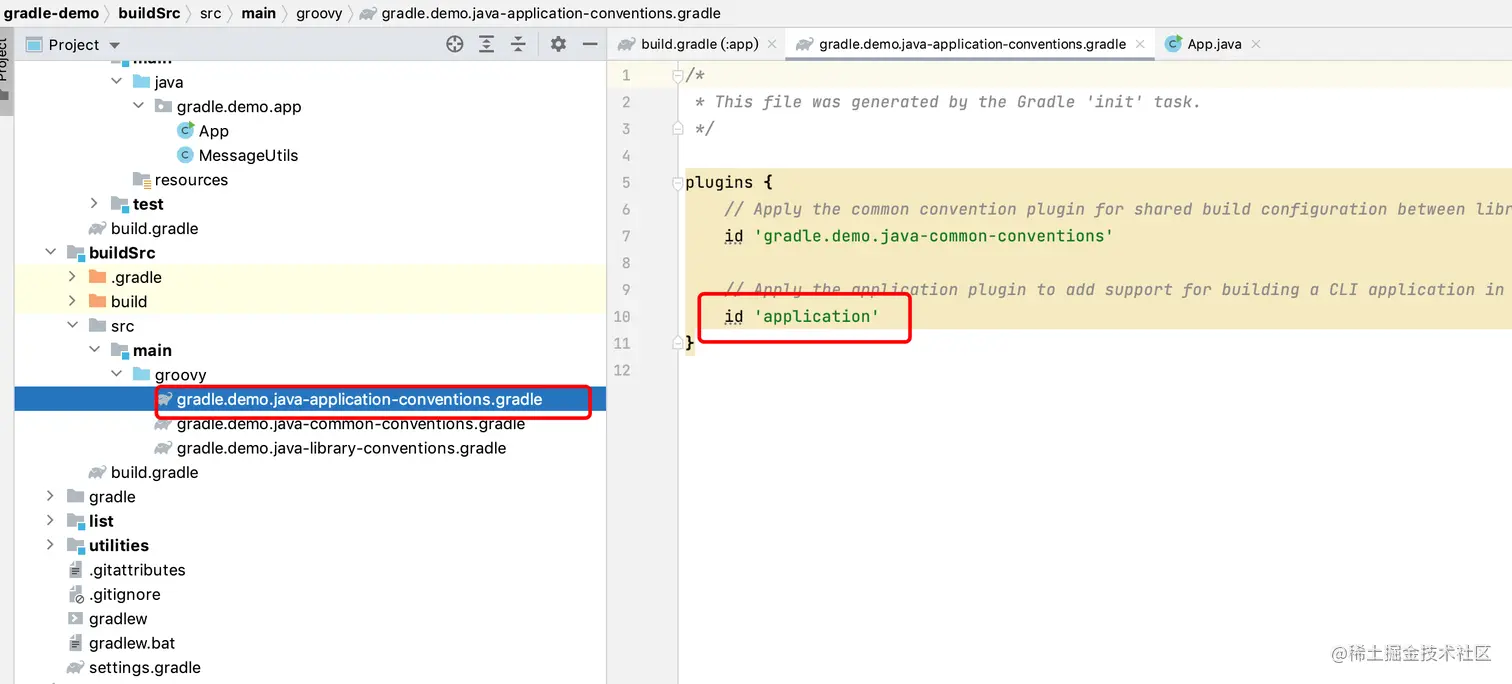Viewport: 1512px width, 684px height.
Task: Collapse the src folder under buildSrc
Action: [x=73, y=326]
